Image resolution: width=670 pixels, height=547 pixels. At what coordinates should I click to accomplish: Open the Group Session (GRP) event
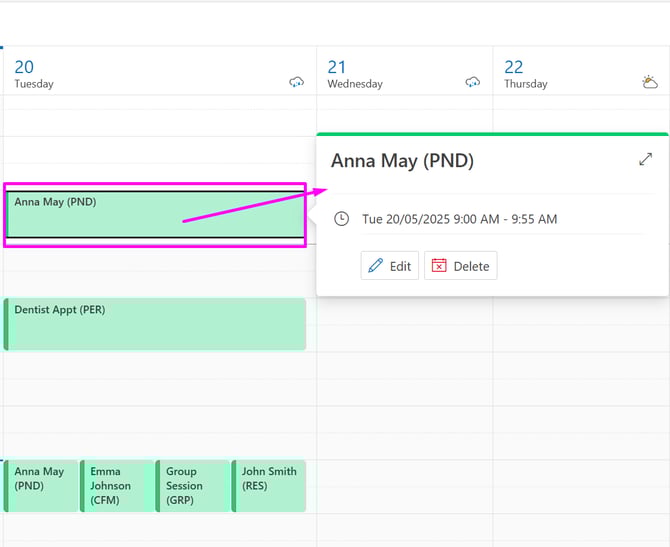[x=193, y=485]
